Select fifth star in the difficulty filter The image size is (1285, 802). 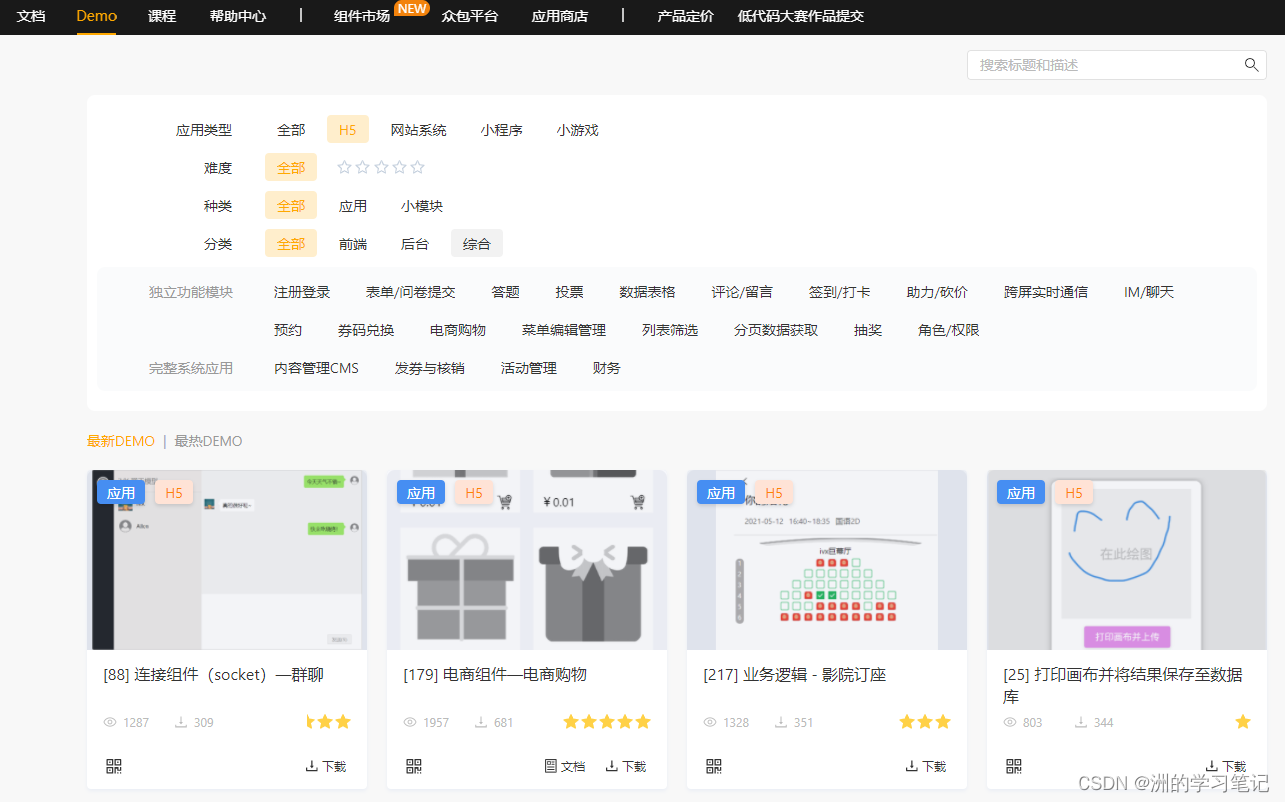click(x=418, y=167)
